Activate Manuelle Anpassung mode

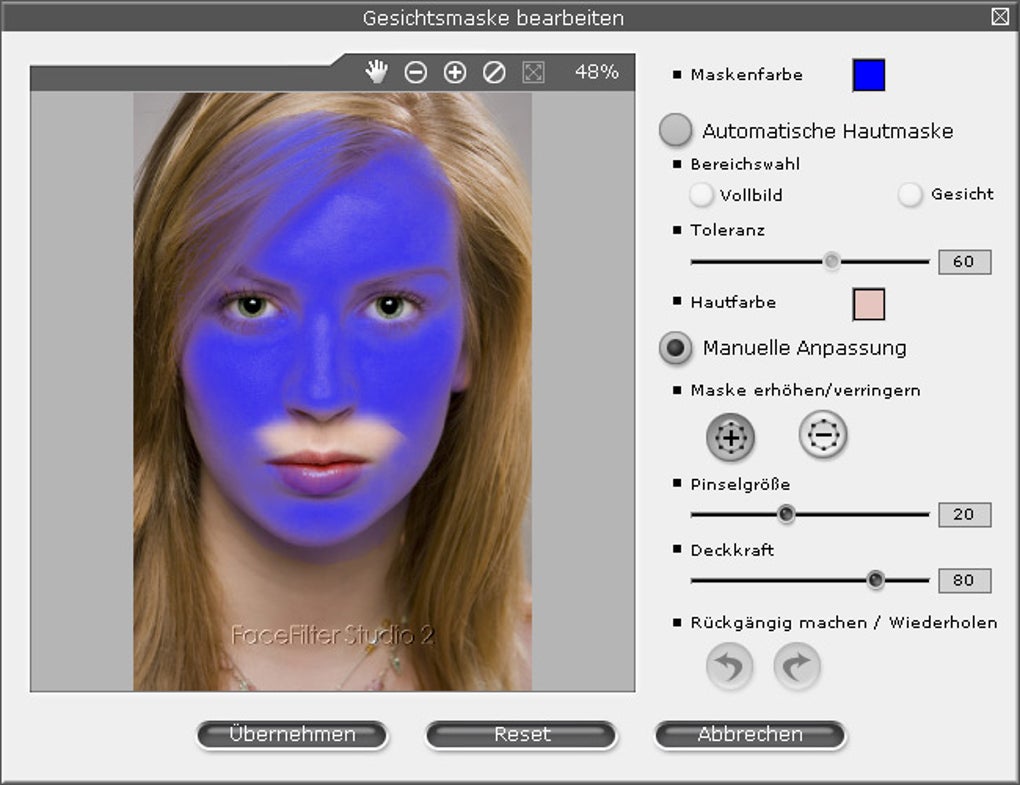click(676, 349)
